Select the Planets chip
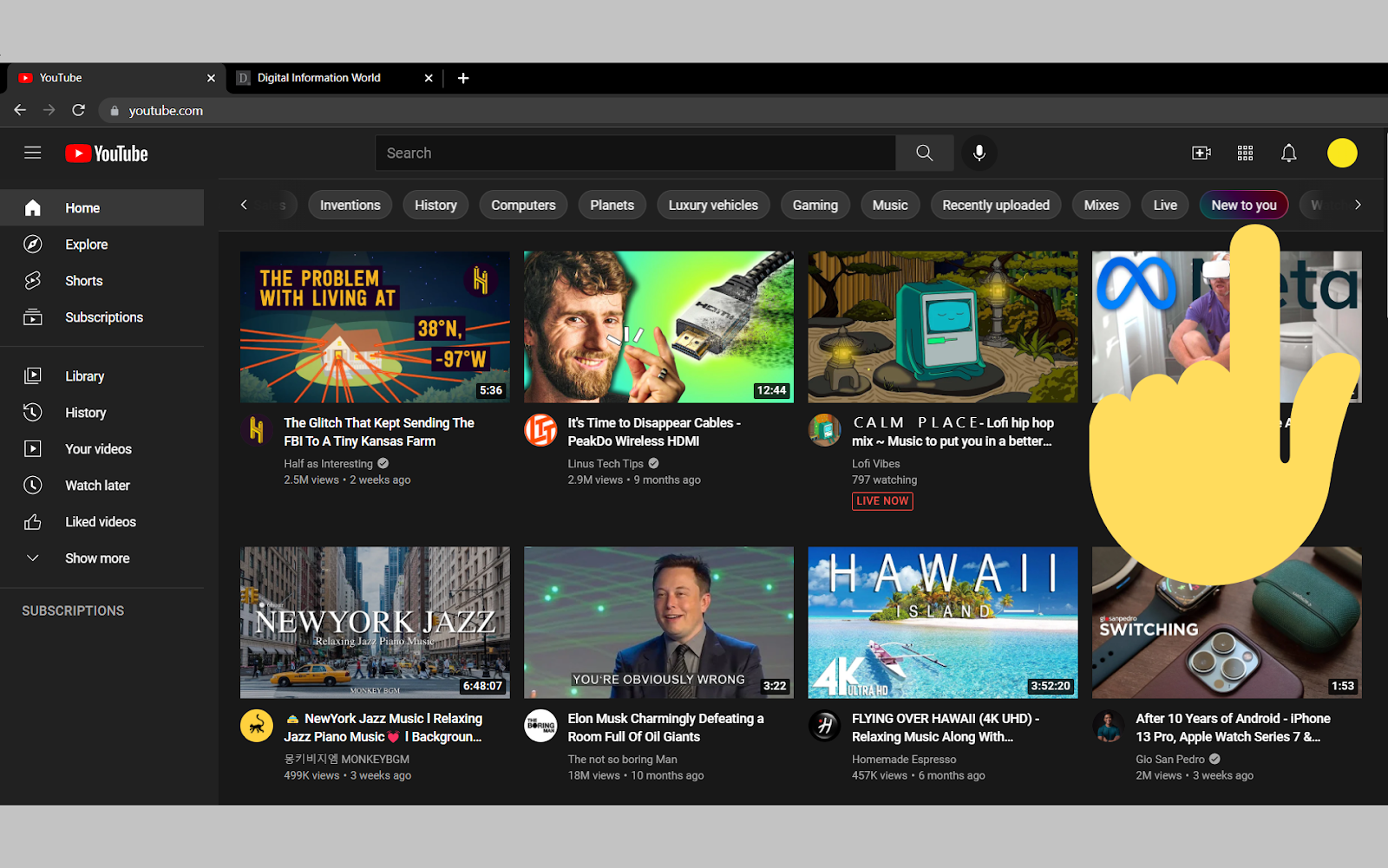 pyautogui.click(x=612, y=206)
